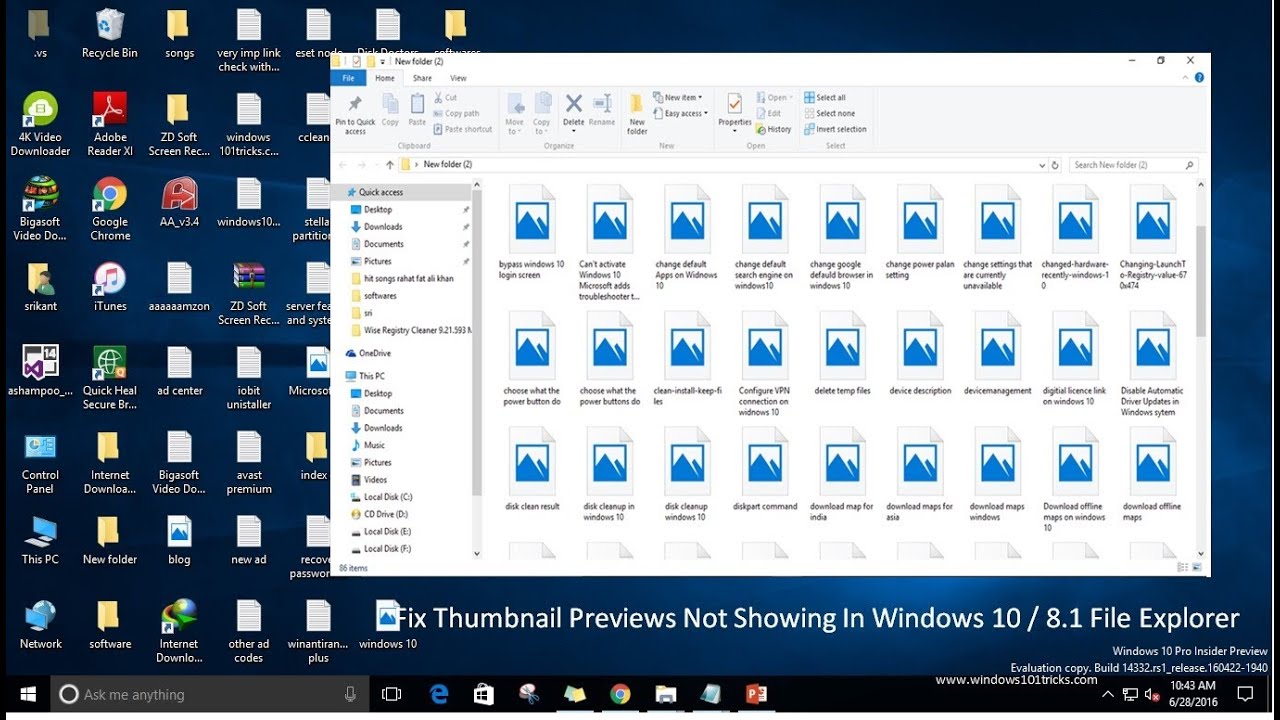
Task: Select Downloads under Quick access
Action: pyautogui.click(x=383, y=227)
